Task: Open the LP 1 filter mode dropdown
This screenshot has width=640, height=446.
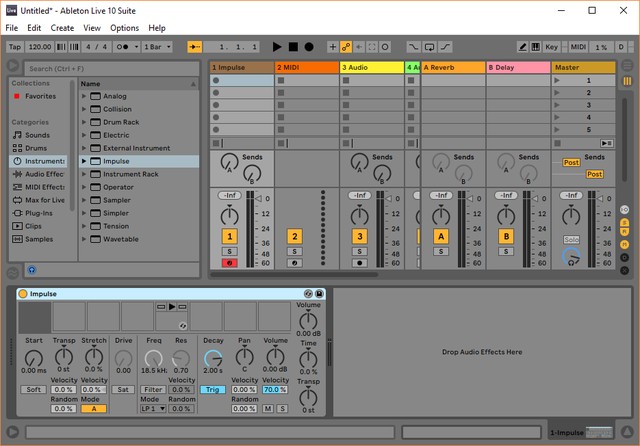Action: pyautogui.click(x=152, y=408)
